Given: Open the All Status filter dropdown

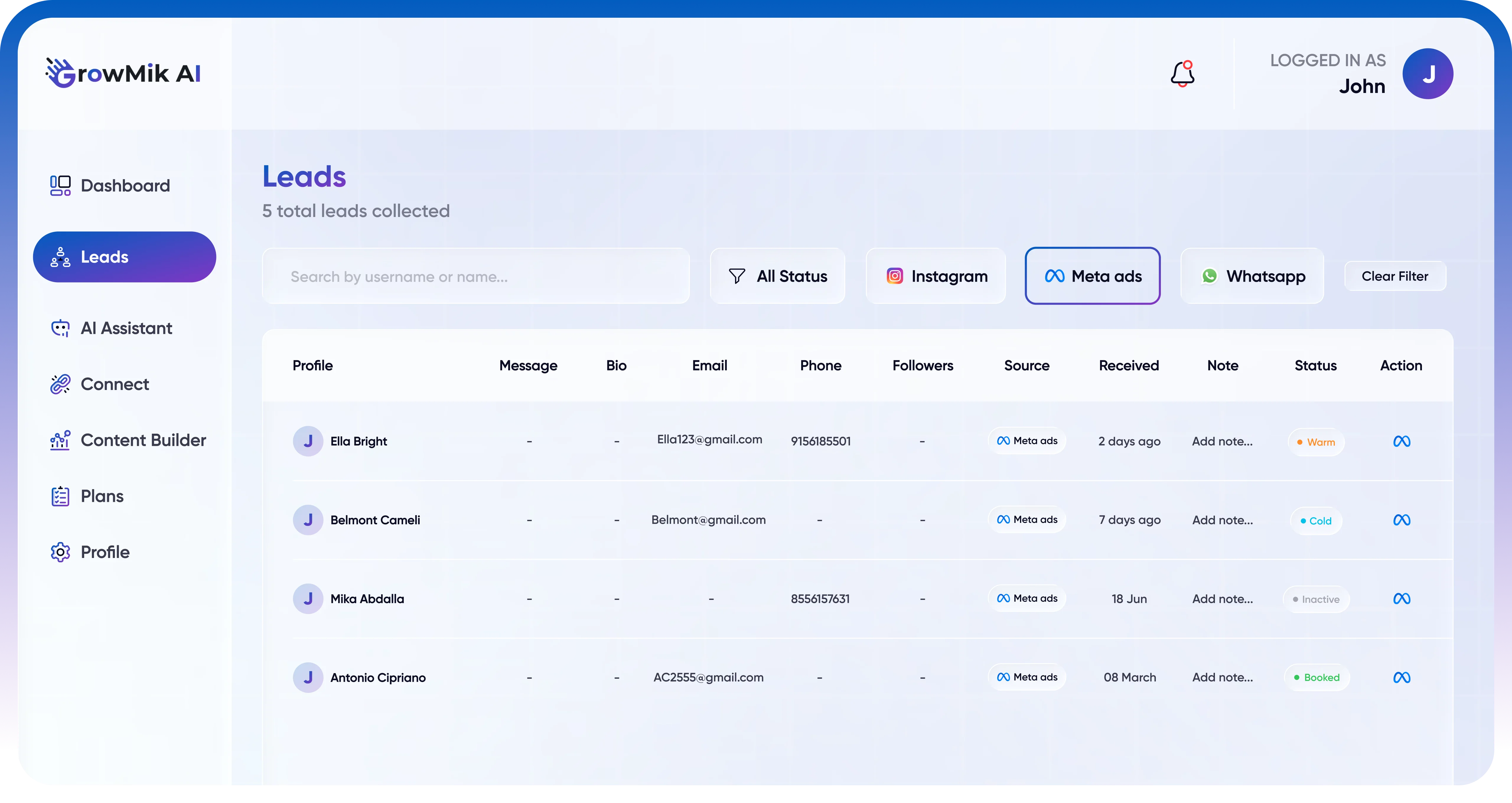Looking at the screenshot, I should [778, 276].
